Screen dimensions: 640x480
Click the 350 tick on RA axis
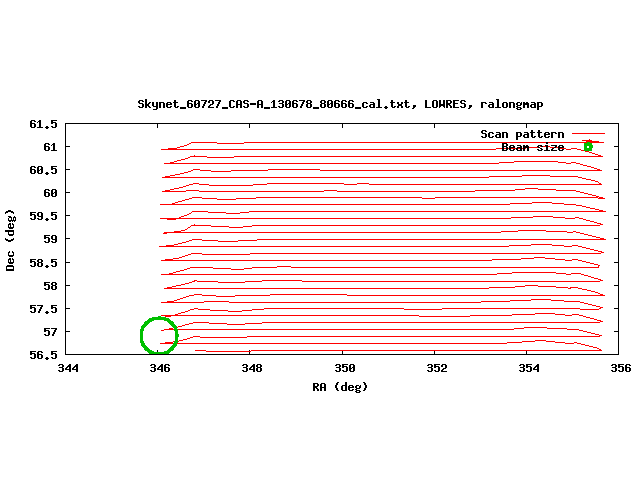[x=344, y=368]
